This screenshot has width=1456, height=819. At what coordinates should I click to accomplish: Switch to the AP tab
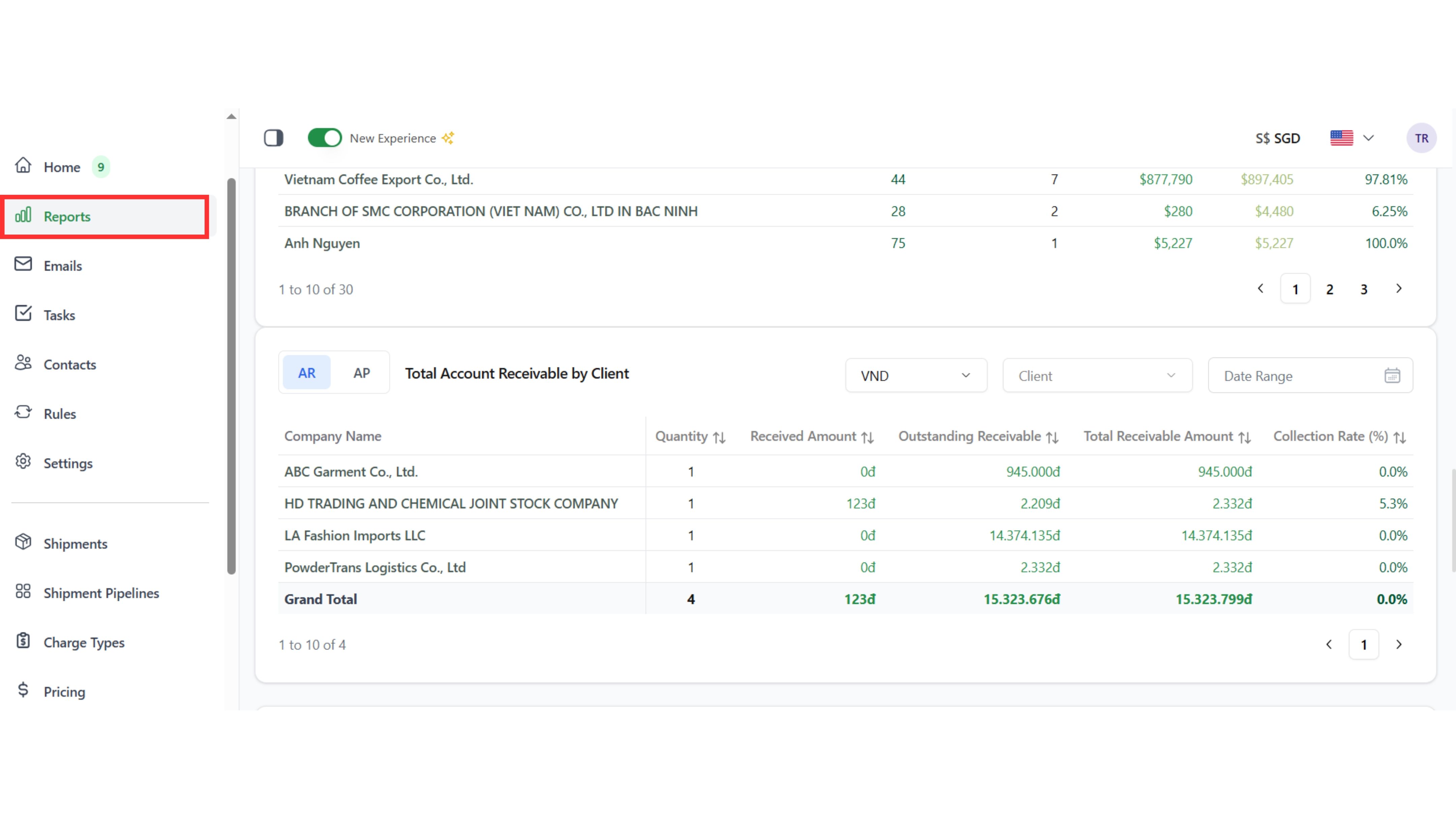(361, 373)
